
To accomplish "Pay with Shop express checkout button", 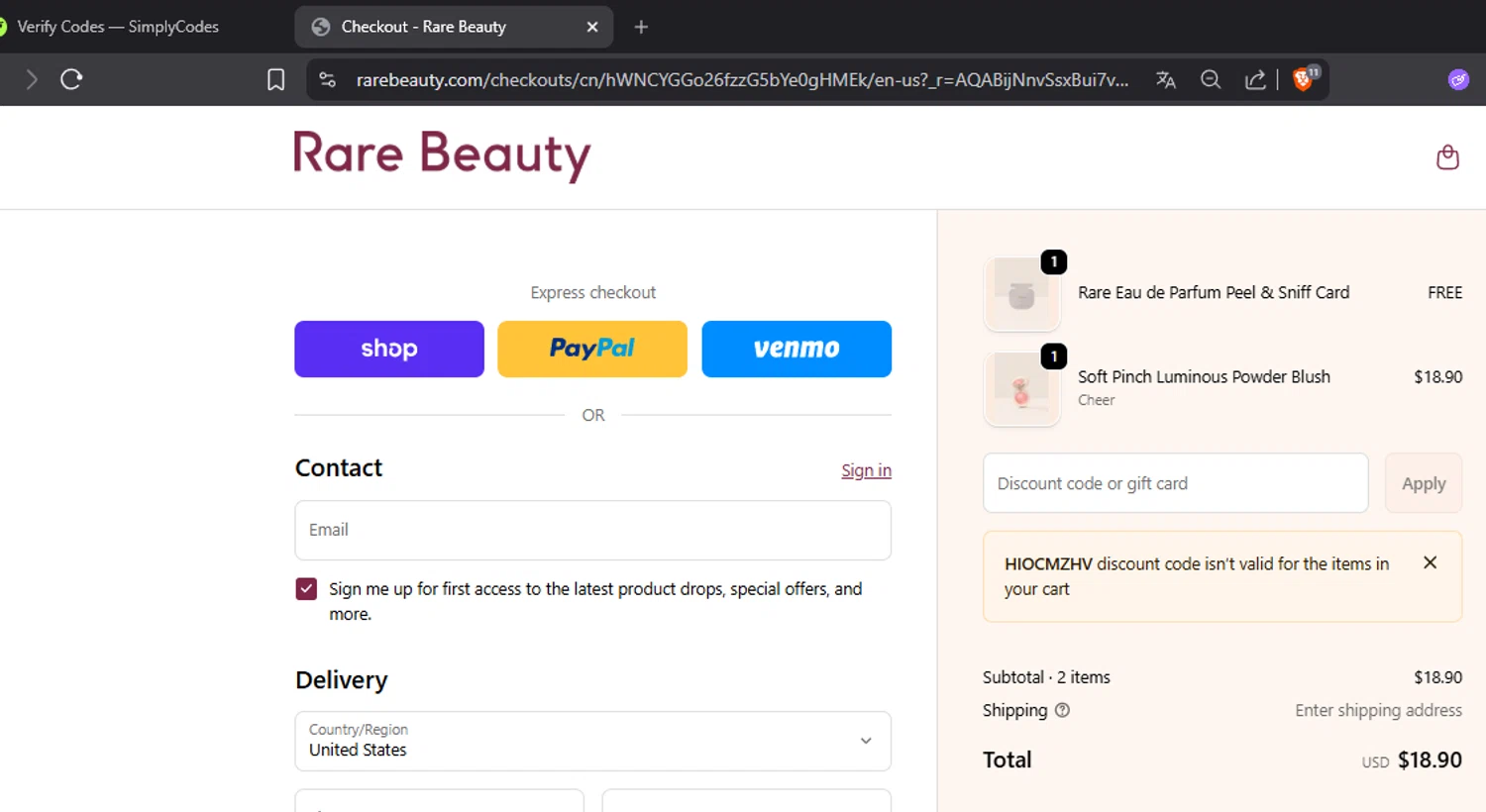I will [389, 349].
